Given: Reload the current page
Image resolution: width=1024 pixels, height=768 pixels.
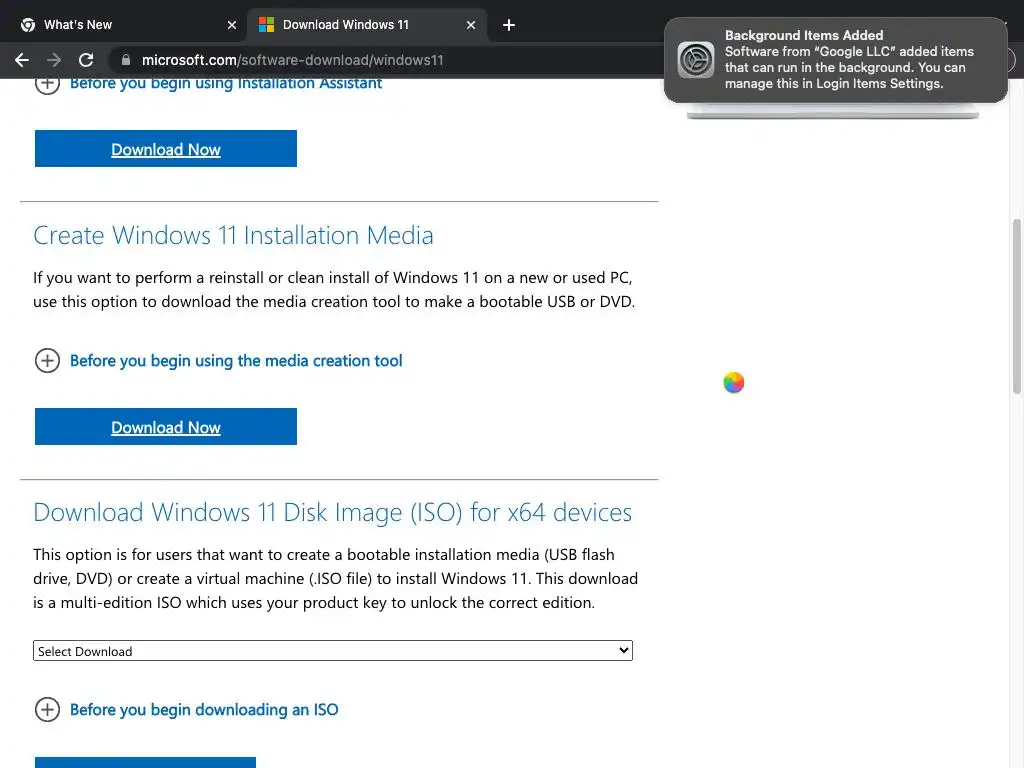Looking at the screenshot, I should [x=86, y=60].
